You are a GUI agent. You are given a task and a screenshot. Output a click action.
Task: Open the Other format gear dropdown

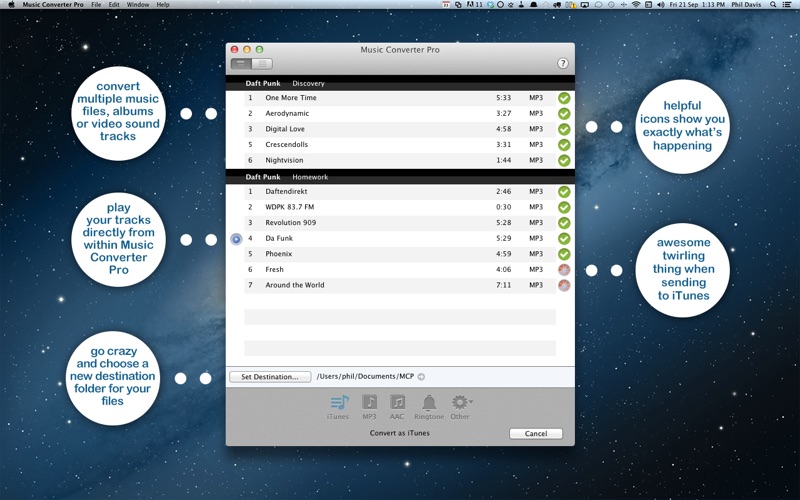click(461, 403)
